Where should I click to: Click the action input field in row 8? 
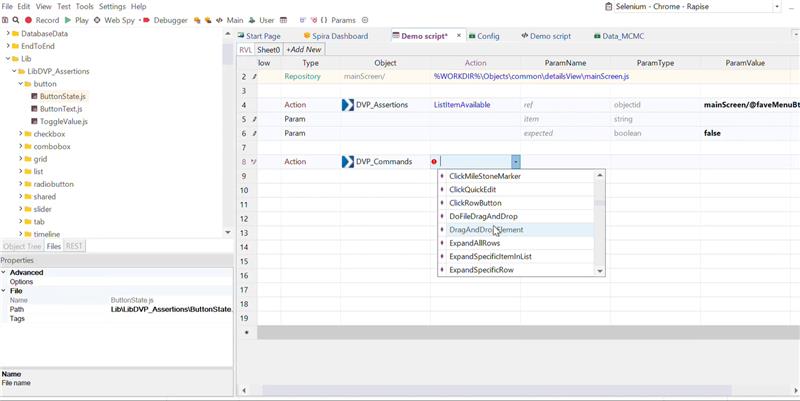pos(476,162)
